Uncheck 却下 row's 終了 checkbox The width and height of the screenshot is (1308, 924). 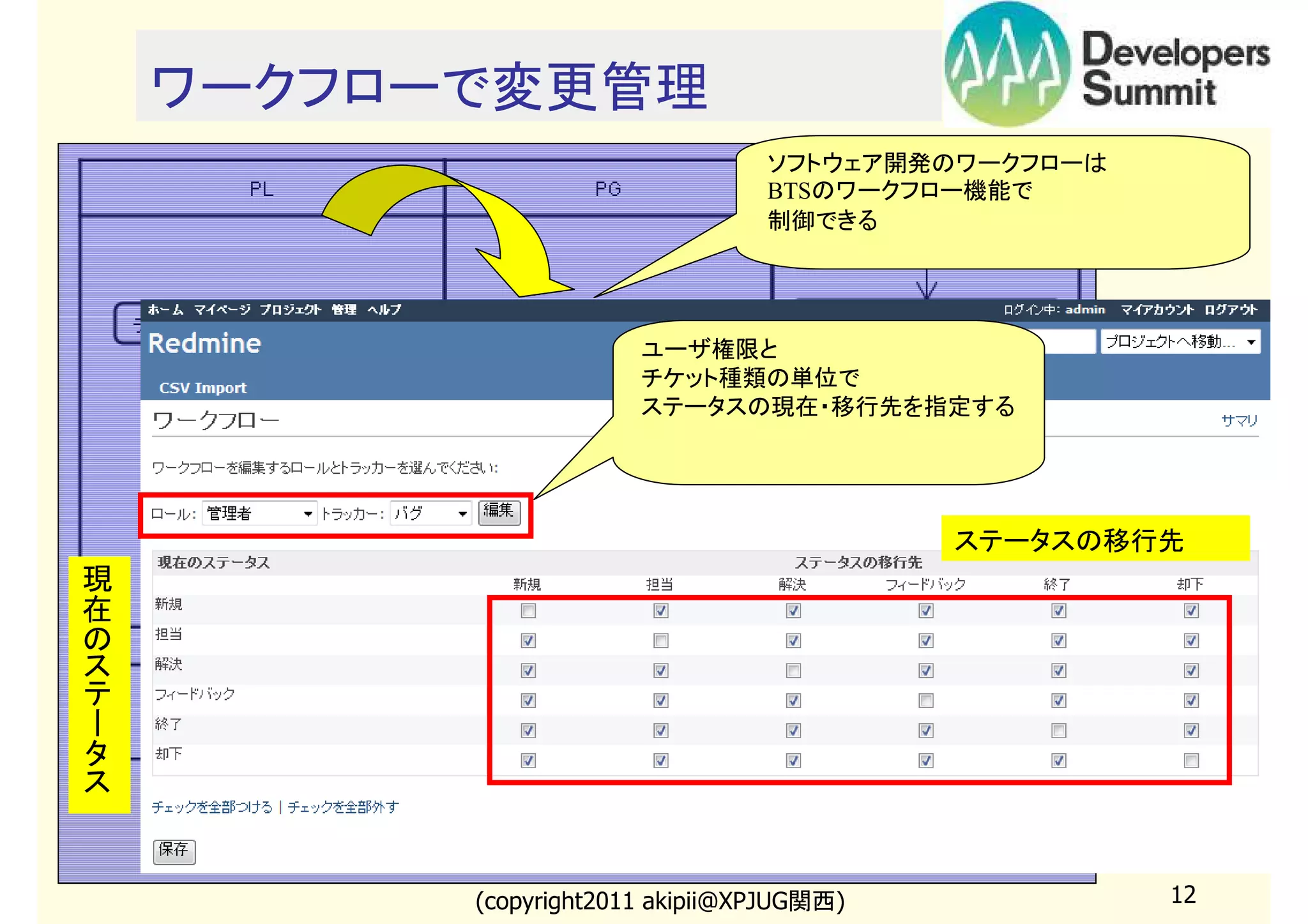tap(1059, 761)
